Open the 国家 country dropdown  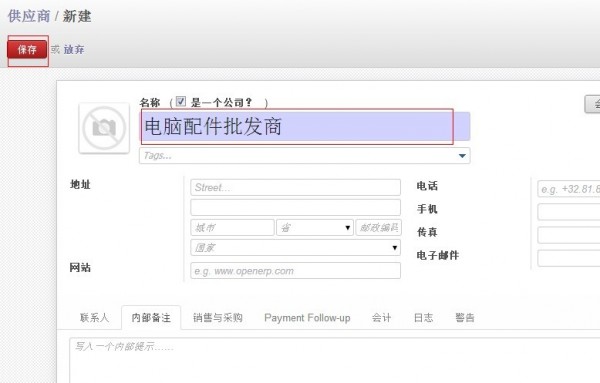pyautogui.click(x=295, y=248)
